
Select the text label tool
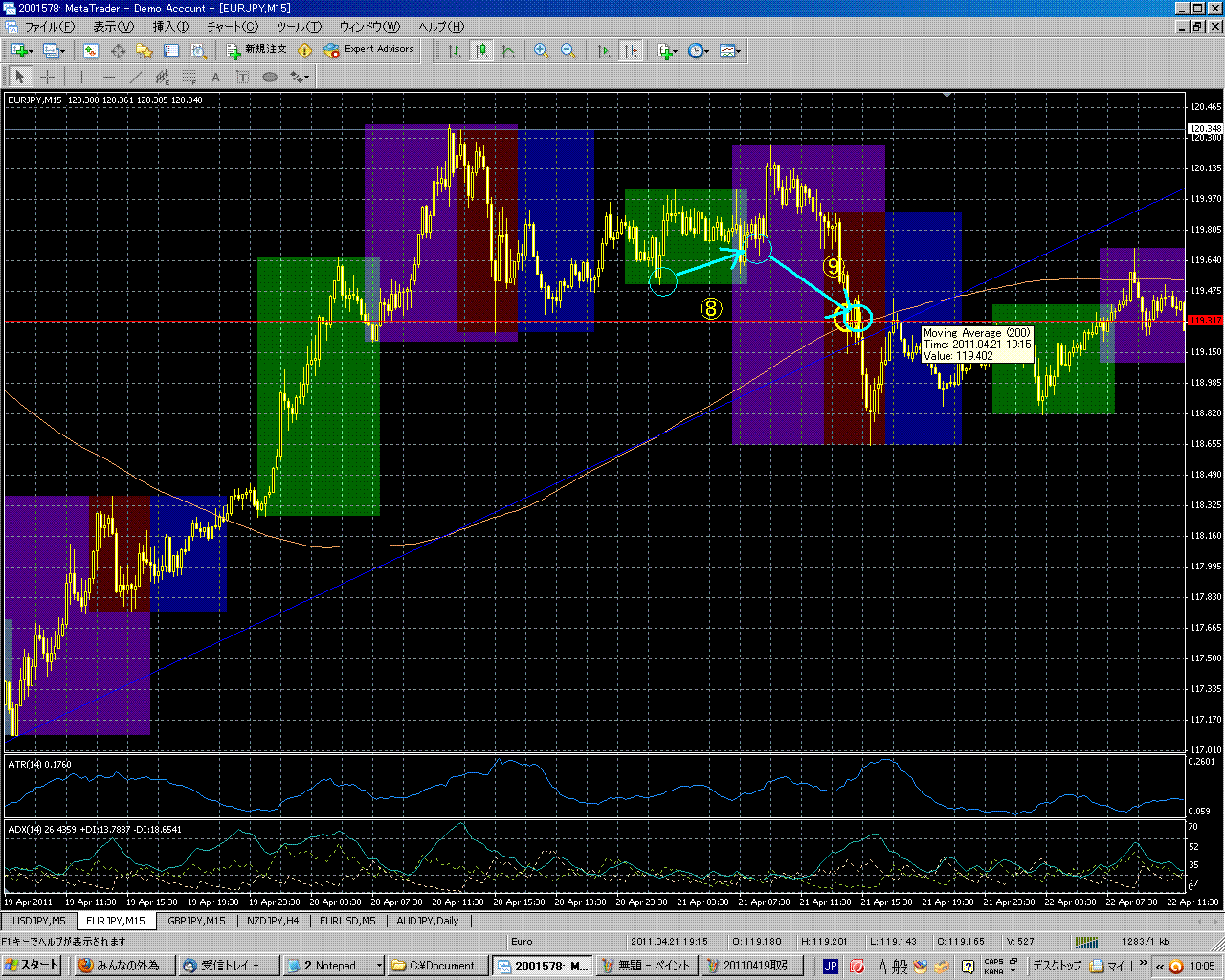coord(215,78)
